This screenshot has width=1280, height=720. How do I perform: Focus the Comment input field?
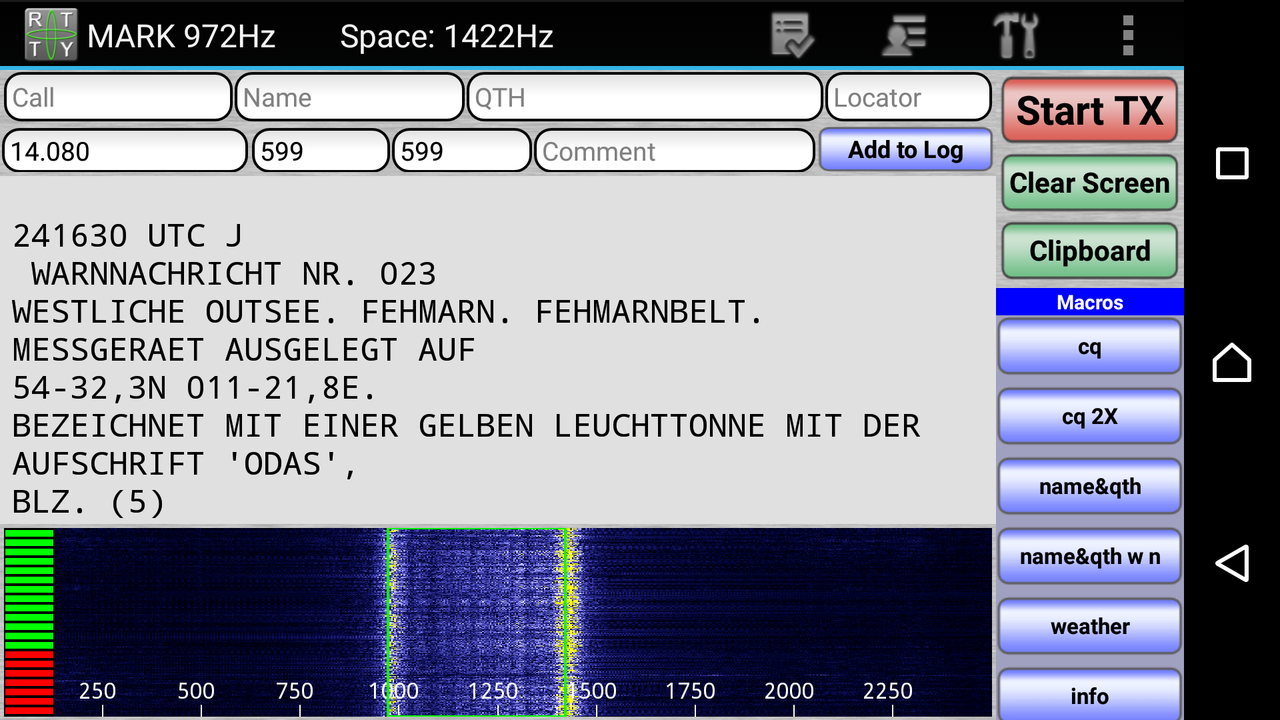pos(675,151)
